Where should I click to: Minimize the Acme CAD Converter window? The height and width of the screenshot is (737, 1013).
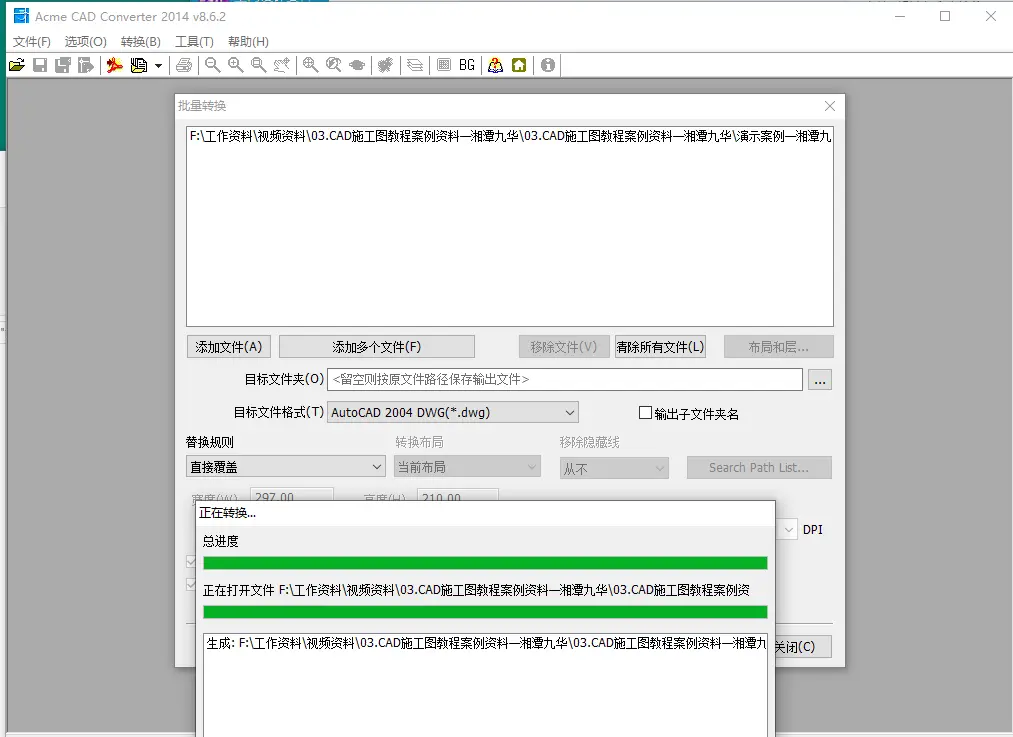[900, 16]
